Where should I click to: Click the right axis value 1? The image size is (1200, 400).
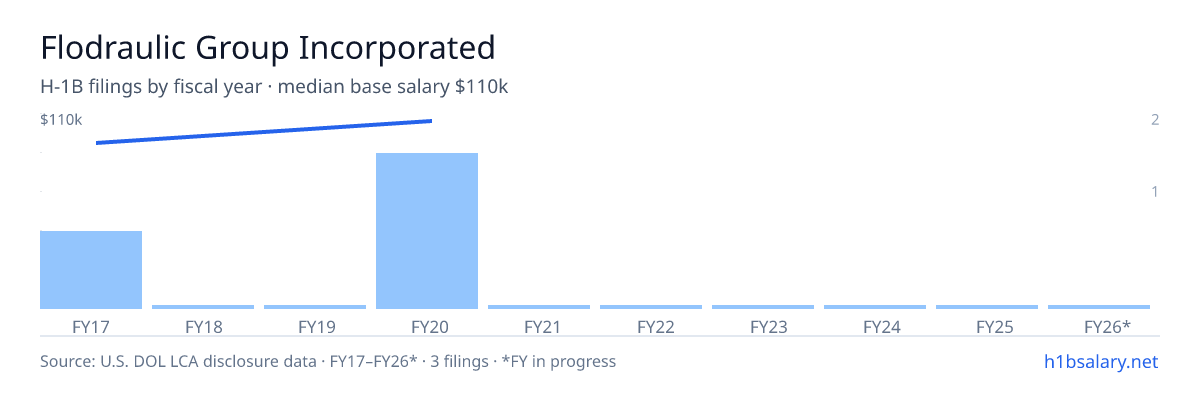point(1155,191)
